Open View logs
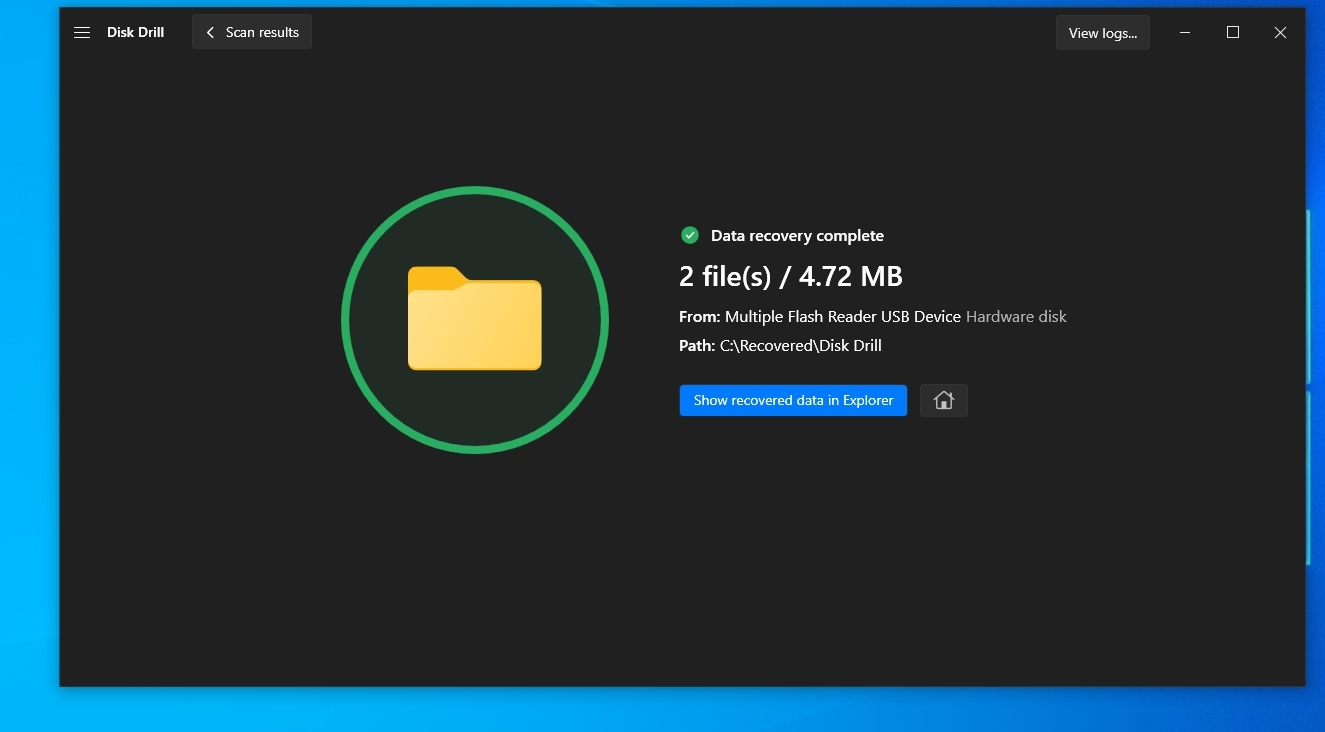This screenshot has height=732, width=1325. pos(1103,33)
